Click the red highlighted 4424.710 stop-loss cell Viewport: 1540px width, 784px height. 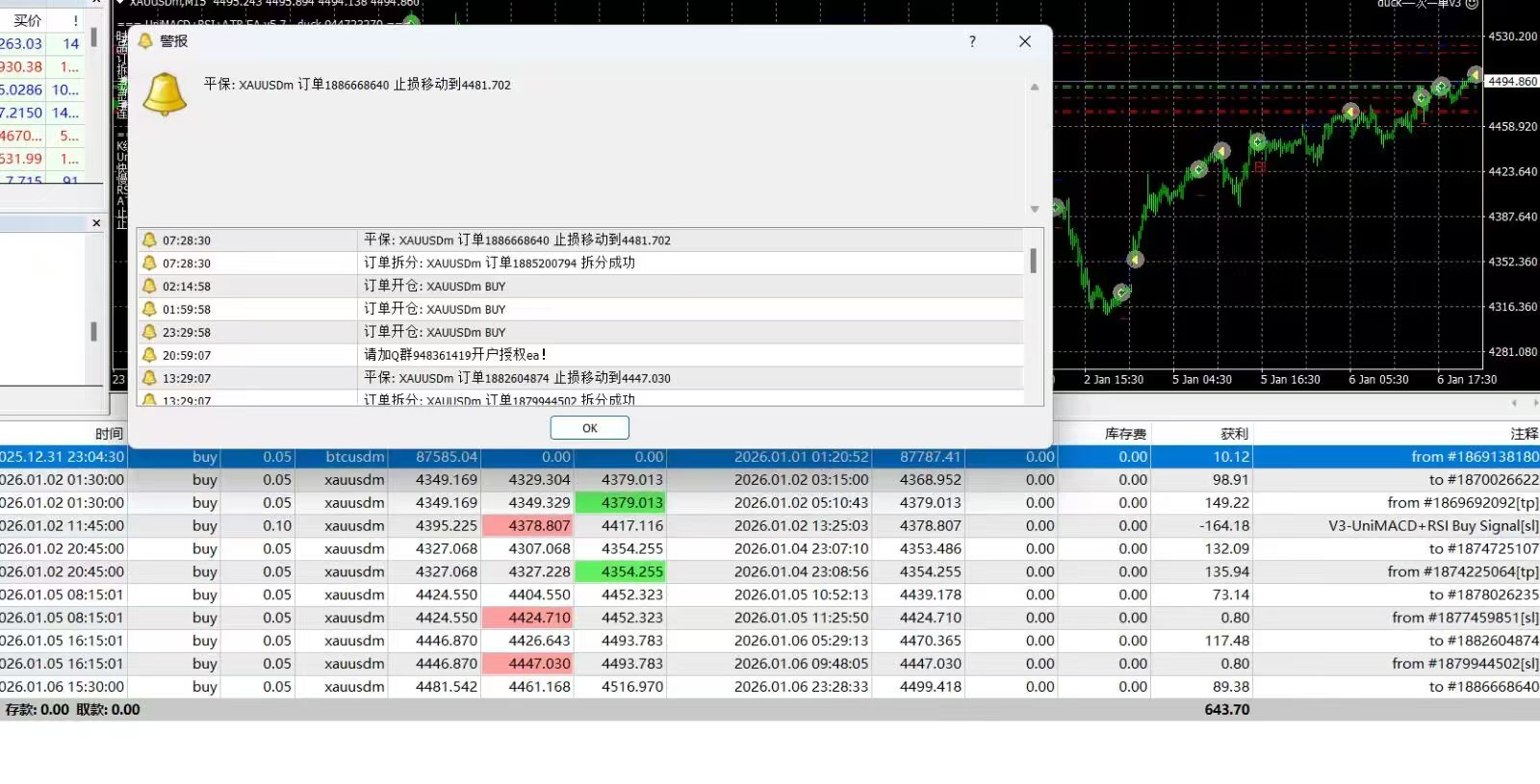tap(527, 619)
